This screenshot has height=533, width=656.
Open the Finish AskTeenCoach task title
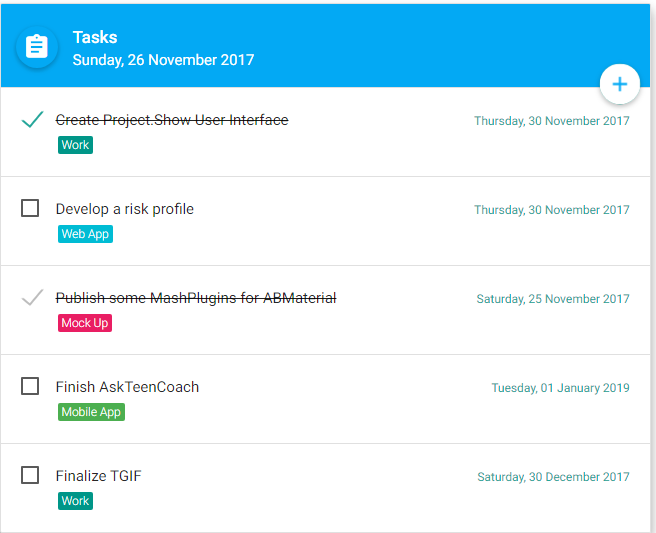click(127, 387)
